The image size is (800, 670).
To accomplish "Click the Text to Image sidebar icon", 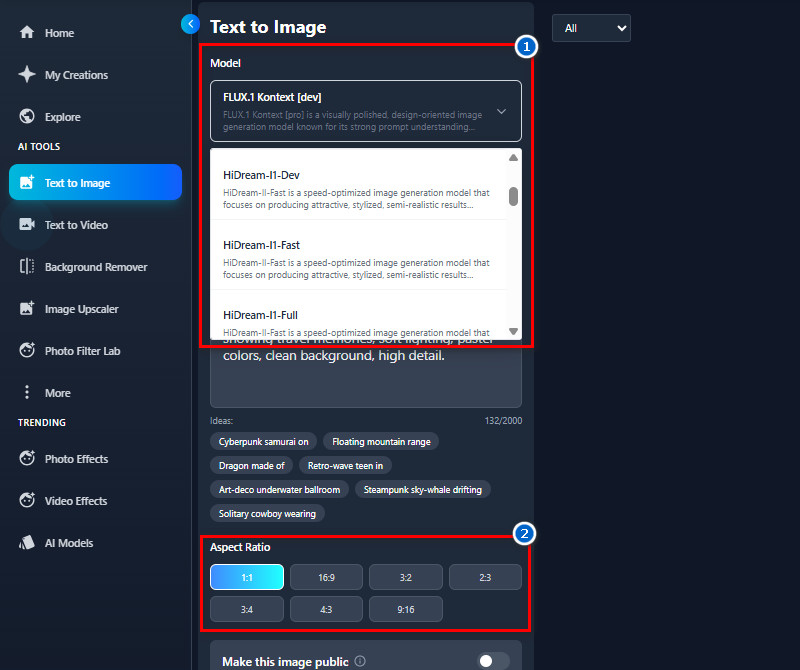I will (27, 182).
